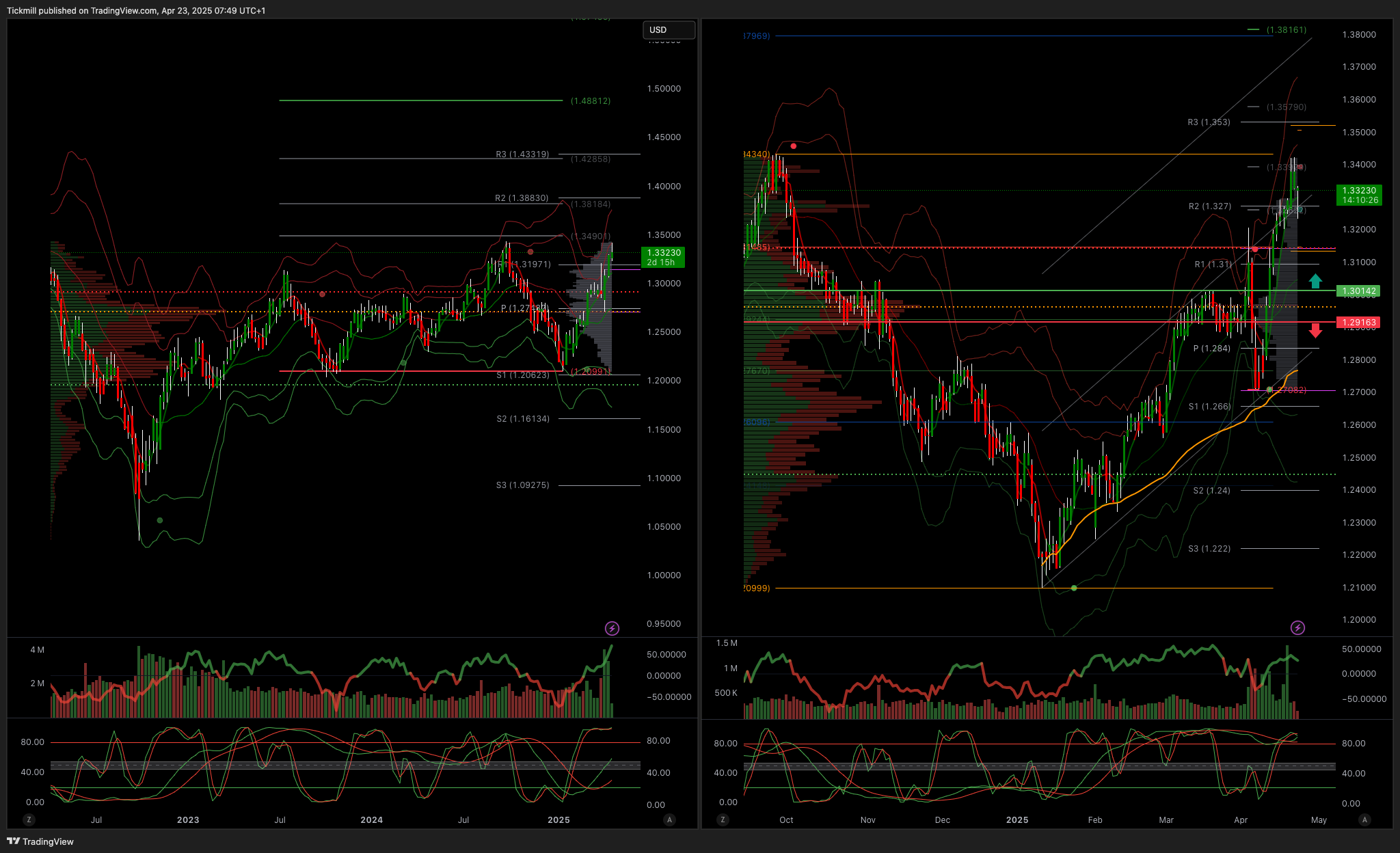Click the S2 (1.24) label on right chart

click(1211, 491)
